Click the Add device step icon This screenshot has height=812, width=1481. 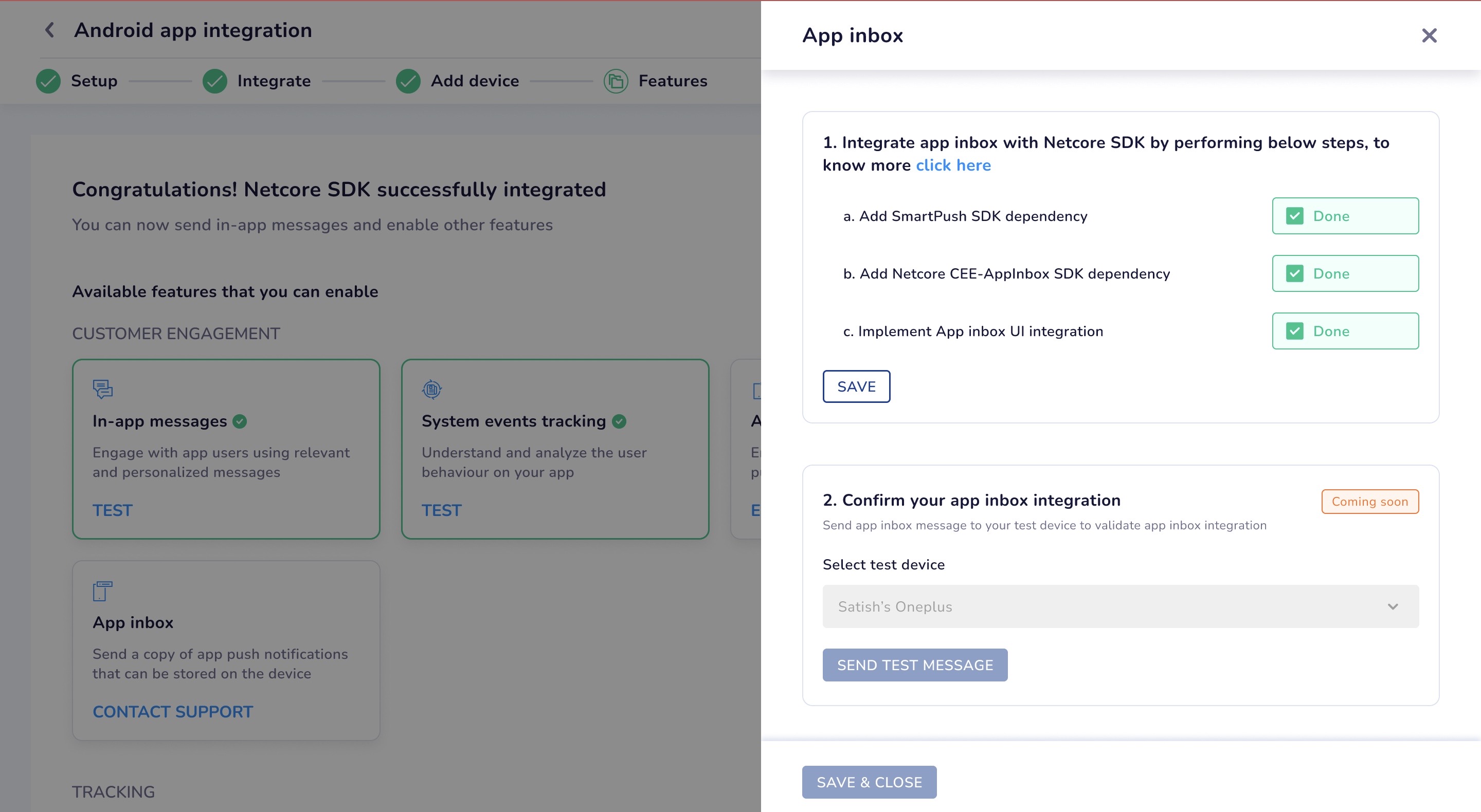[407, 81]
